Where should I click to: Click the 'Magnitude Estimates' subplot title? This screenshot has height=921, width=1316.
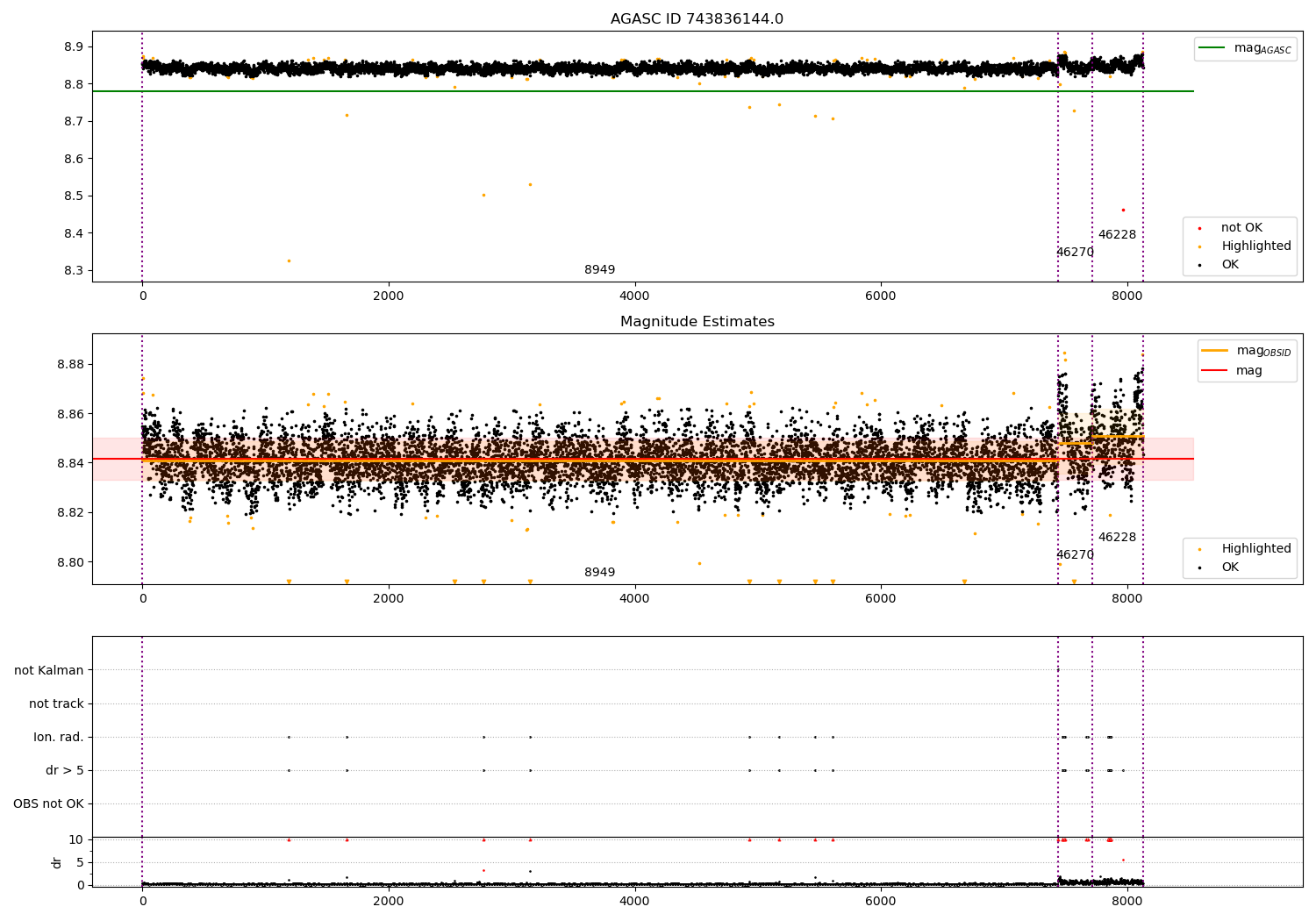tap(697, 322)
